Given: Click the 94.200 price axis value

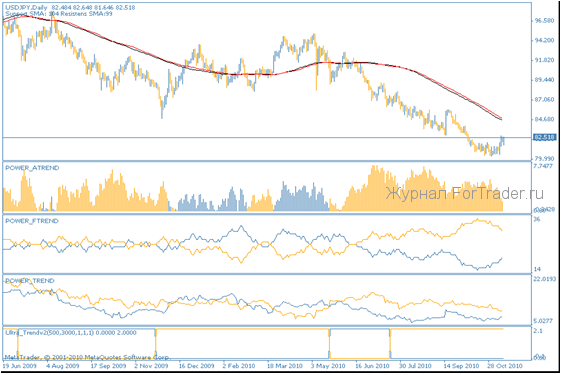Looking at the screenshot, I should 544,41.
